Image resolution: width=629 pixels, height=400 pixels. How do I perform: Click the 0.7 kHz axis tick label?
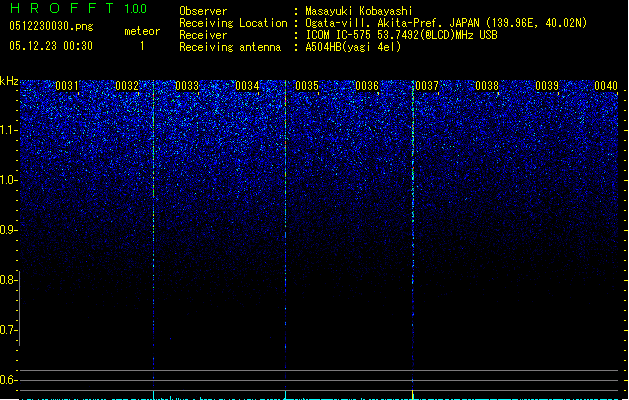point(8,330)
